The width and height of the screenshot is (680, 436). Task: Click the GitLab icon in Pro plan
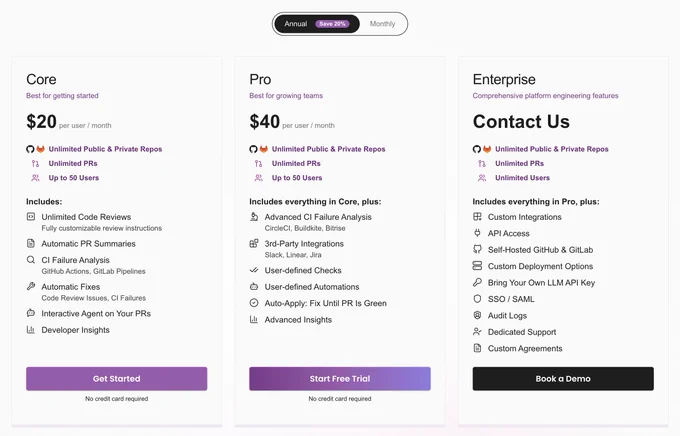[x=264, y=149]
